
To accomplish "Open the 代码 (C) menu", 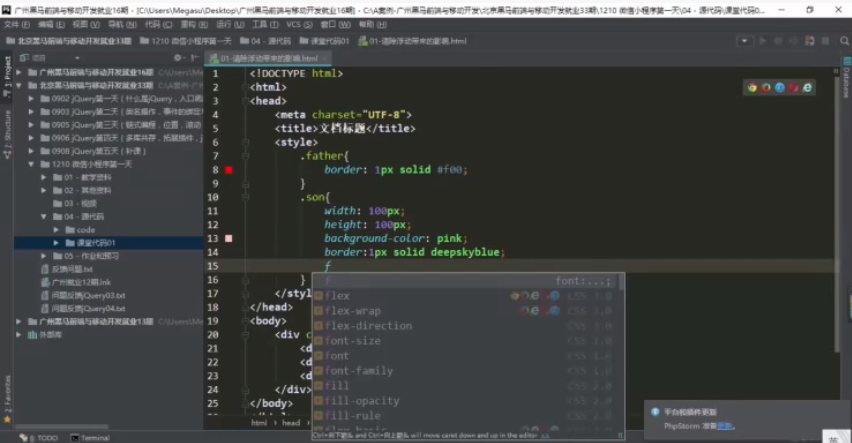I will pyautogui.click(x=158, y=24).
